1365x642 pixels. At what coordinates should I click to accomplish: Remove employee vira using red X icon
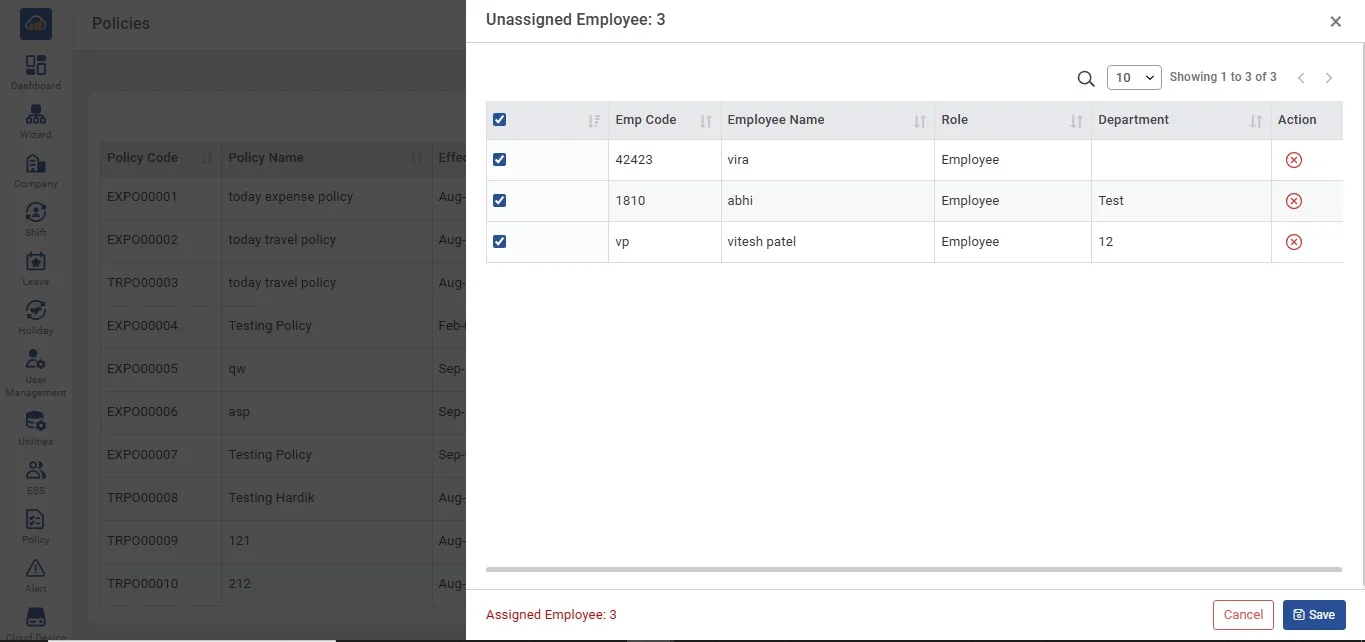1293,160
